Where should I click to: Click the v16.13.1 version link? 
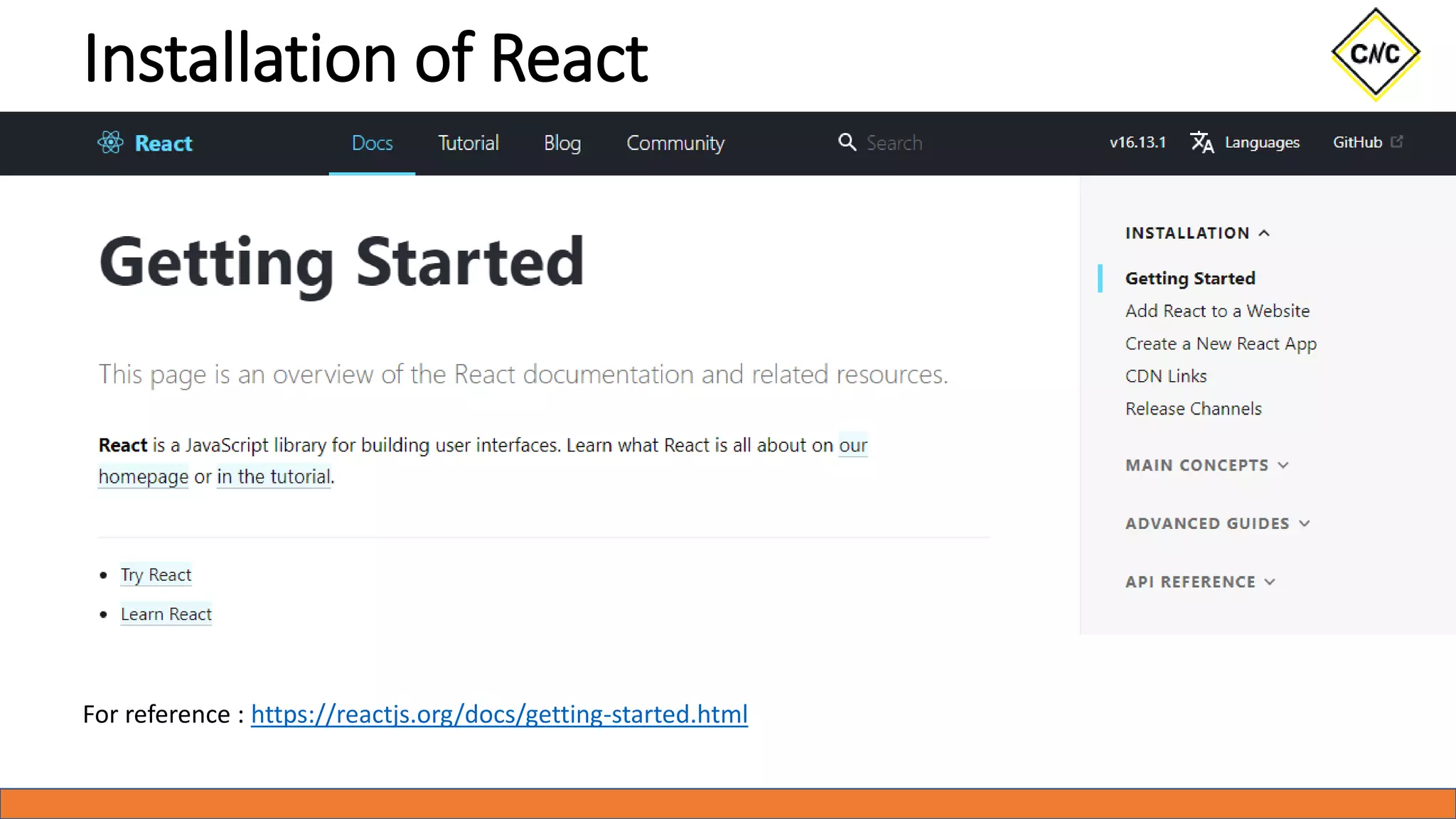(1137, 142)
